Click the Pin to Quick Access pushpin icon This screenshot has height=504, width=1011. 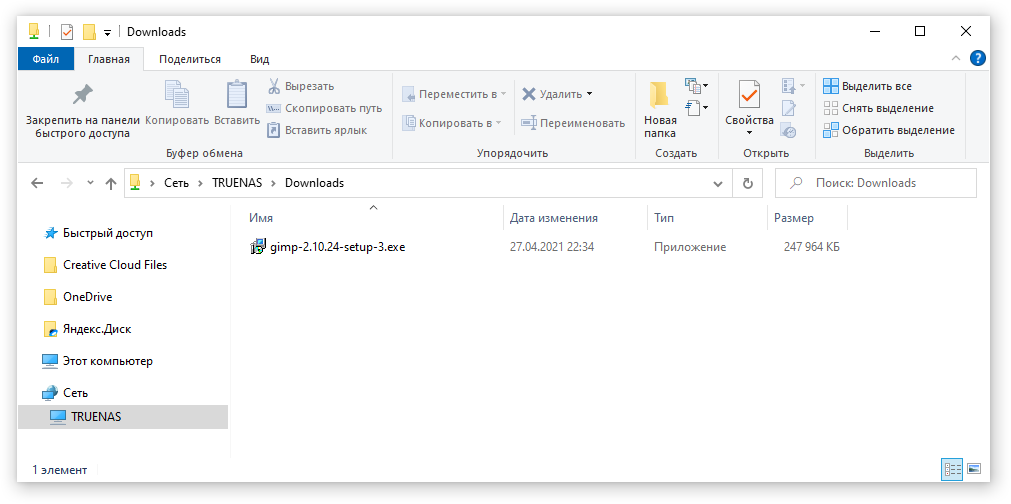82,95
